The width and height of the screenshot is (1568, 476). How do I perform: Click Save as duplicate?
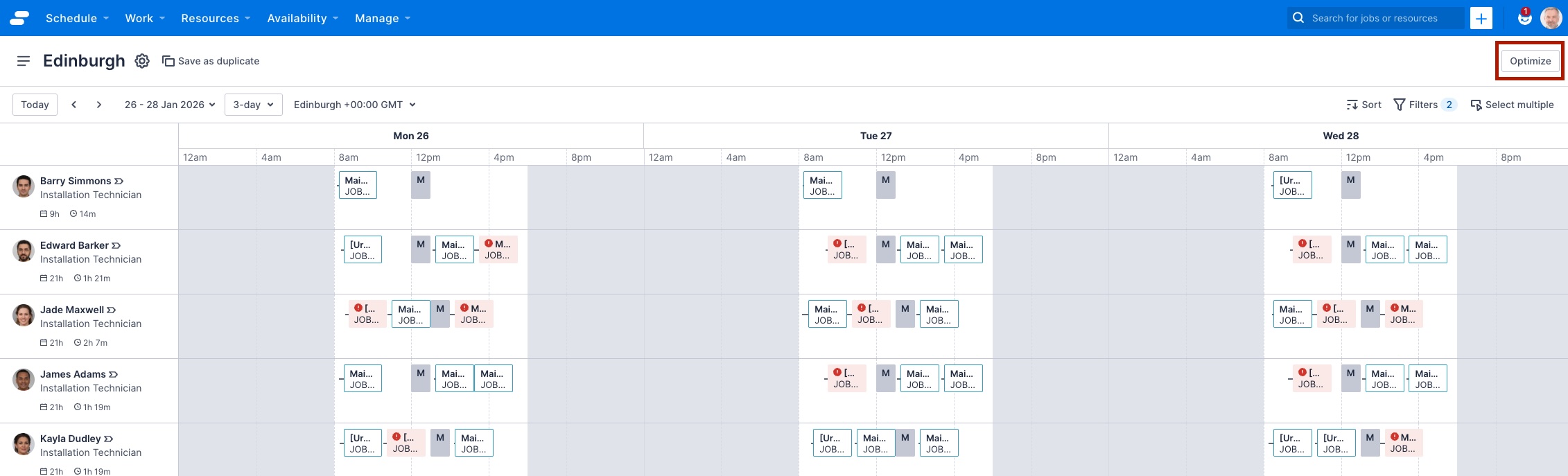coord(211,61)
